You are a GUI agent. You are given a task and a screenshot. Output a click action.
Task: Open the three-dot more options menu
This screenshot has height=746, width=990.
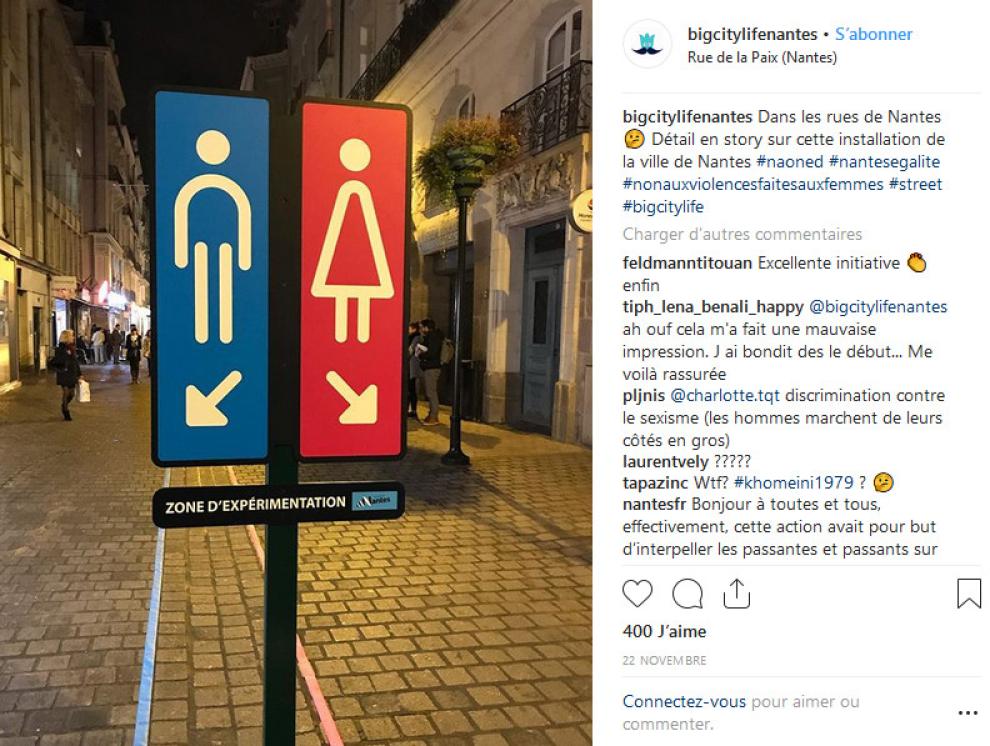click(x=968, y=713)
